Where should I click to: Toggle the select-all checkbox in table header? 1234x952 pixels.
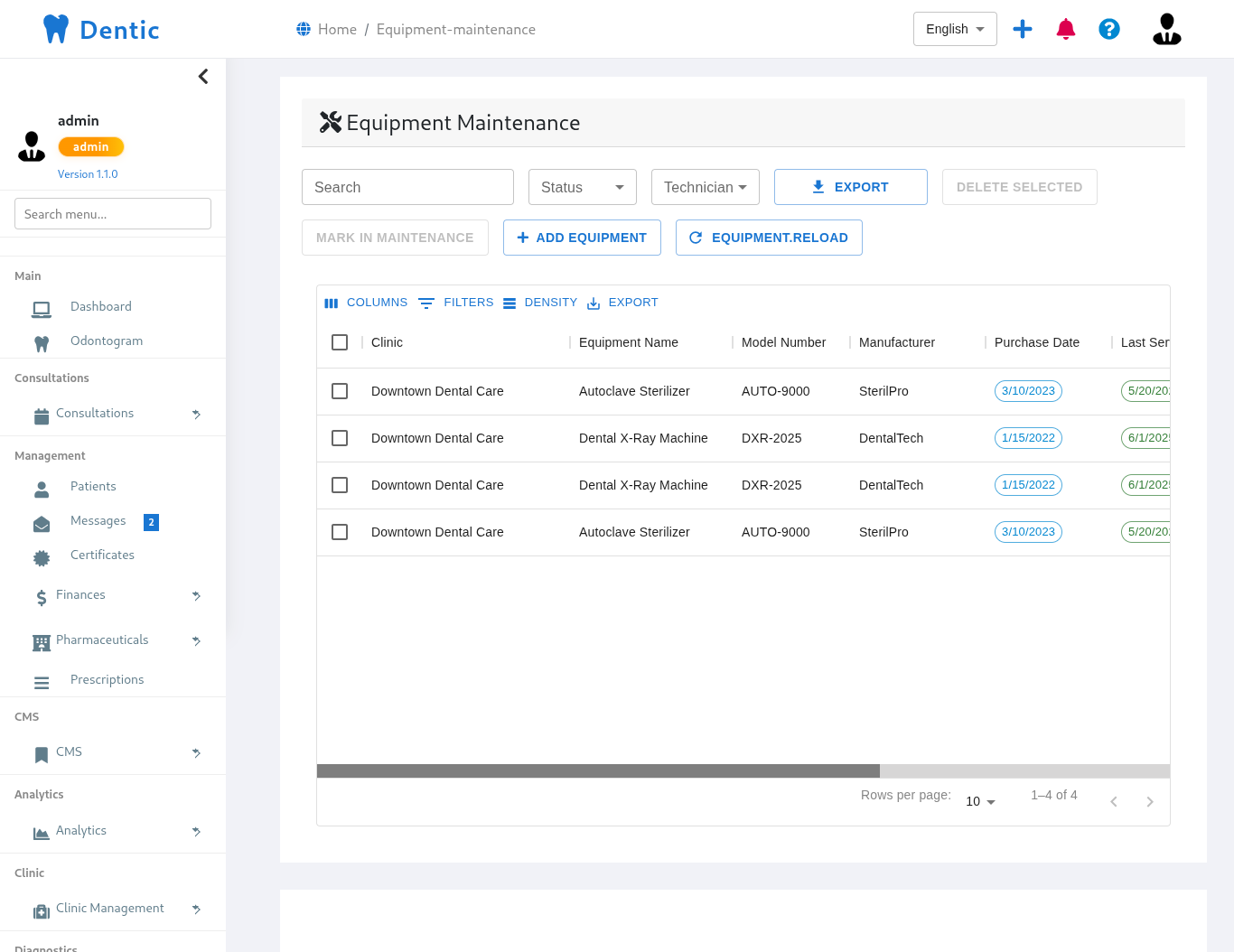340,342
